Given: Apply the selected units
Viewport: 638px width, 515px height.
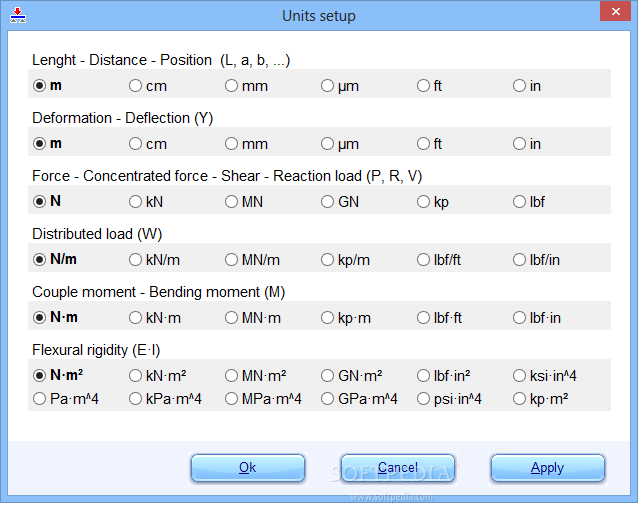Looking at the screenshot, I should click(548, 468).
